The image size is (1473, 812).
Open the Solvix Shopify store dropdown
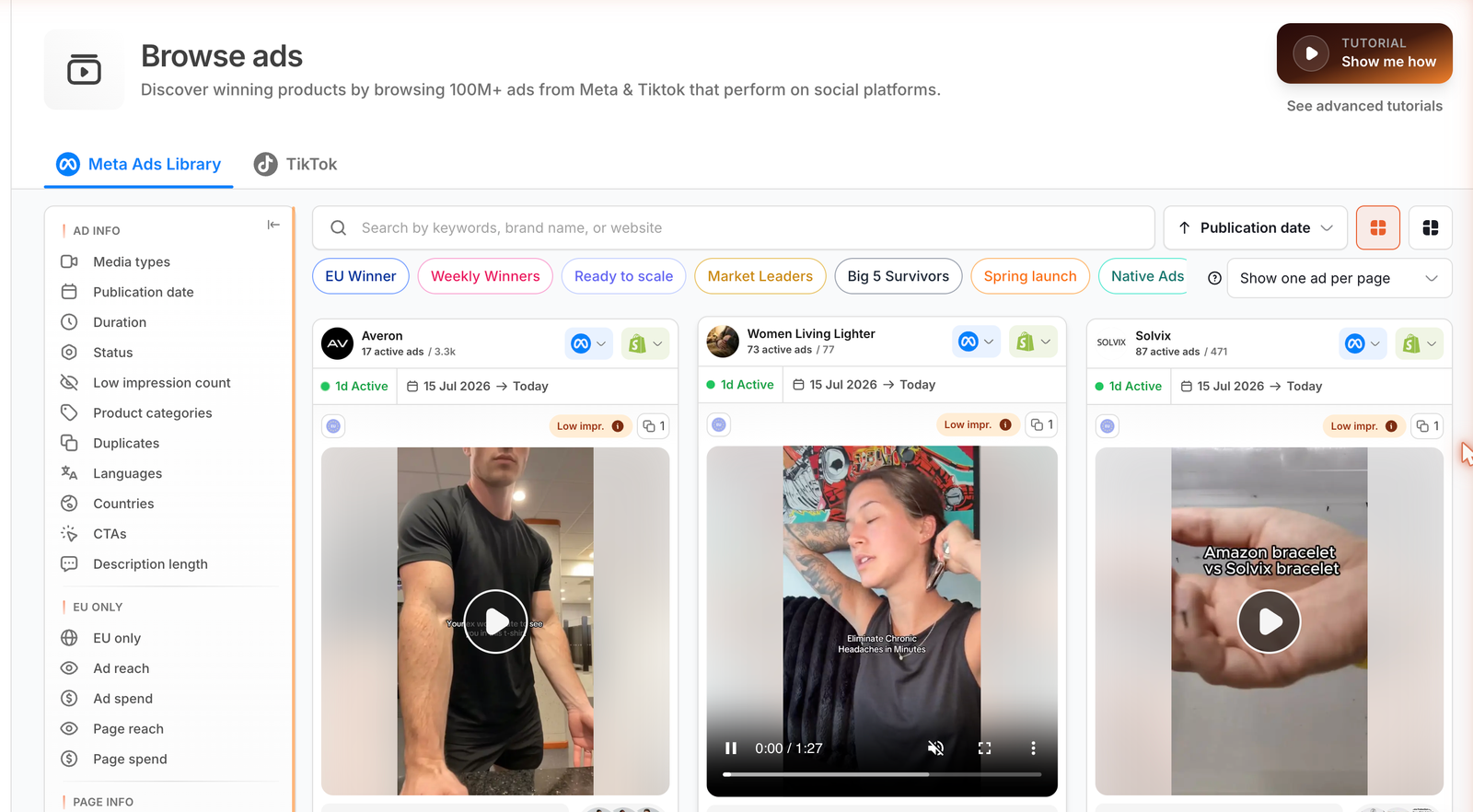click(x=1420, y=343)
